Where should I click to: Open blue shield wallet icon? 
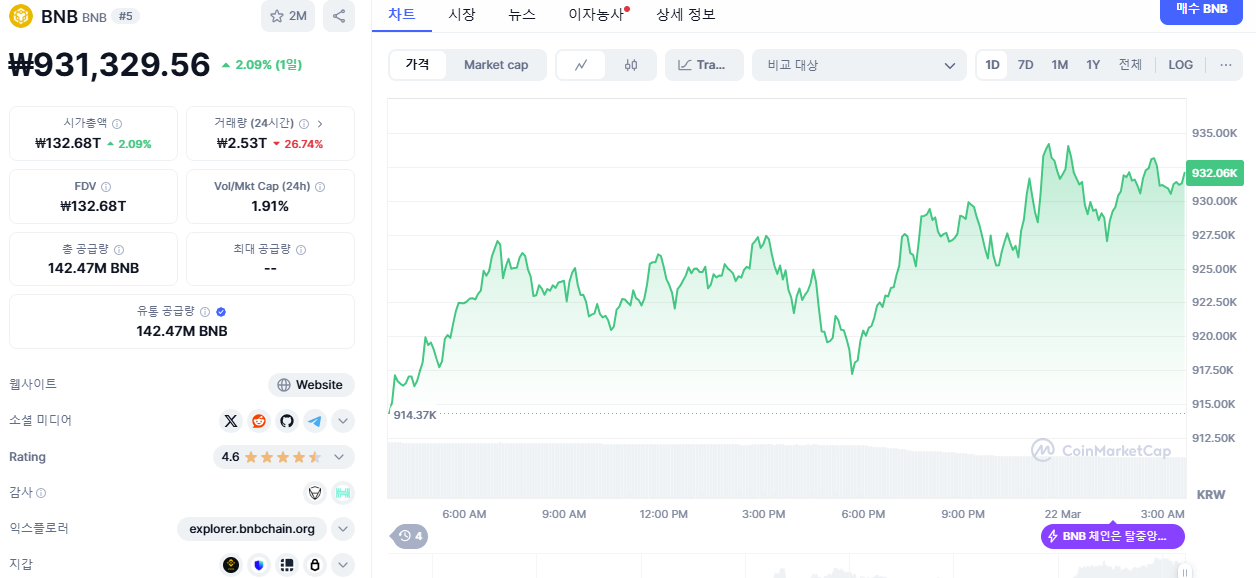click(259, 565)
